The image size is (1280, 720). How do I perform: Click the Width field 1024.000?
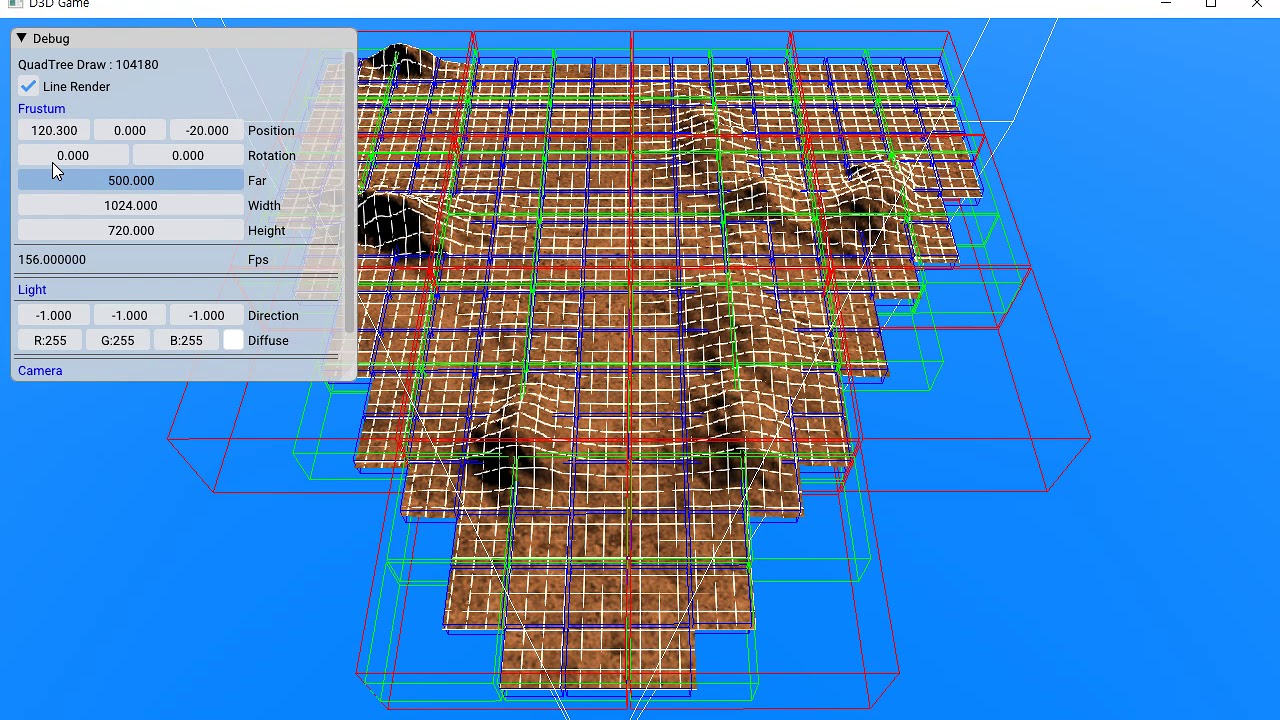pyautogui.click(x=131, y=206)
